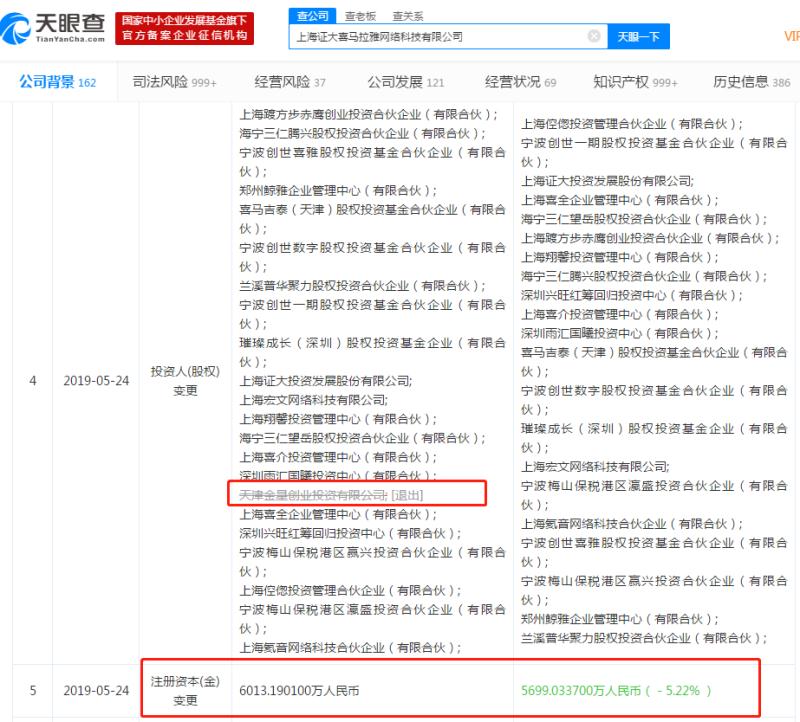This screenshot has width=800, height=722.
Task: Open the 公司发展 section tab
Action: [x=397, y=80]
